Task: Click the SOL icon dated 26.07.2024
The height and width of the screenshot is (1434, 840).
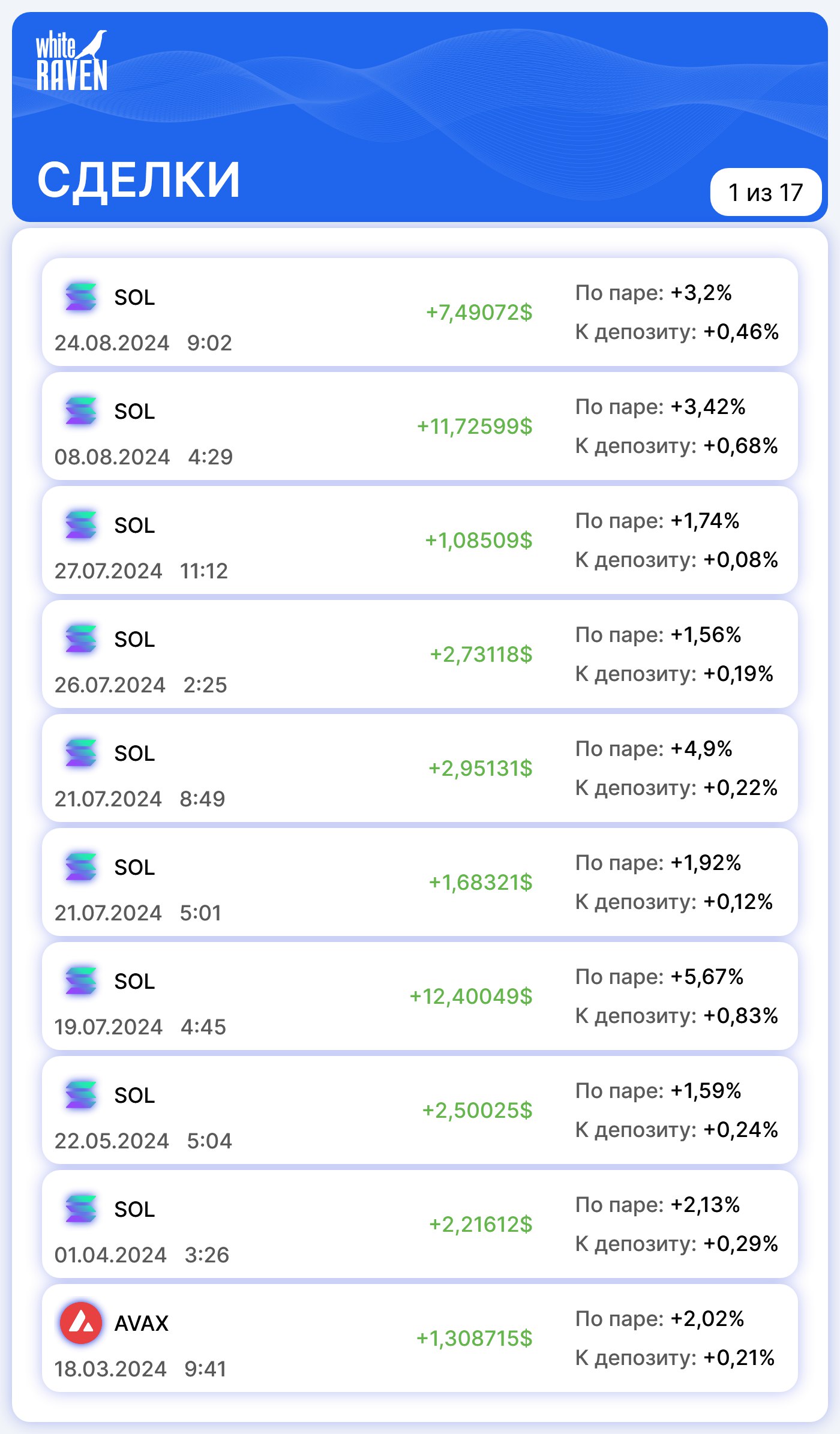Action: point(81,638)
